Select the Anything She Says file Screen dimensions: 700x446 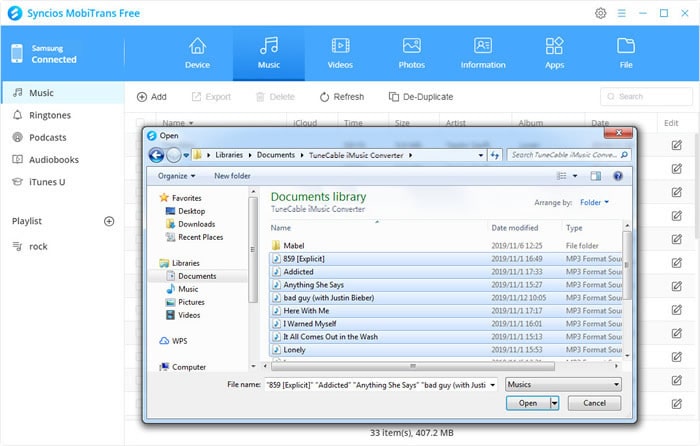click(446, 284)
